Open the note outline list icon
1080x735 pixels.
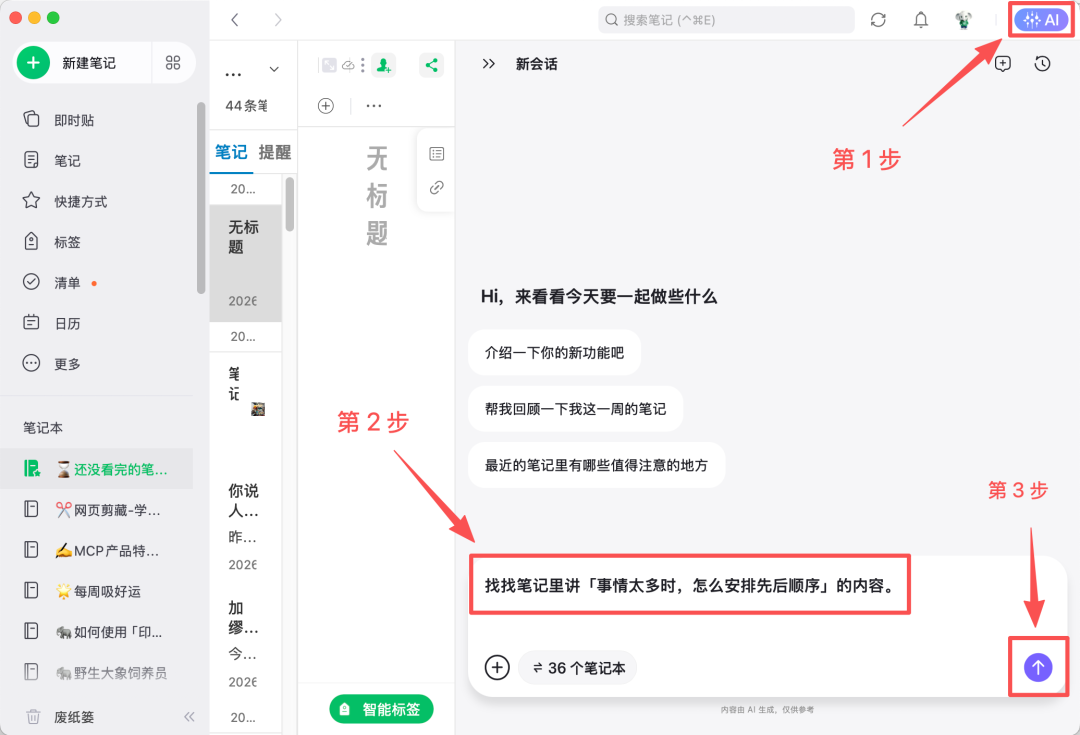[x=437, y=154]
